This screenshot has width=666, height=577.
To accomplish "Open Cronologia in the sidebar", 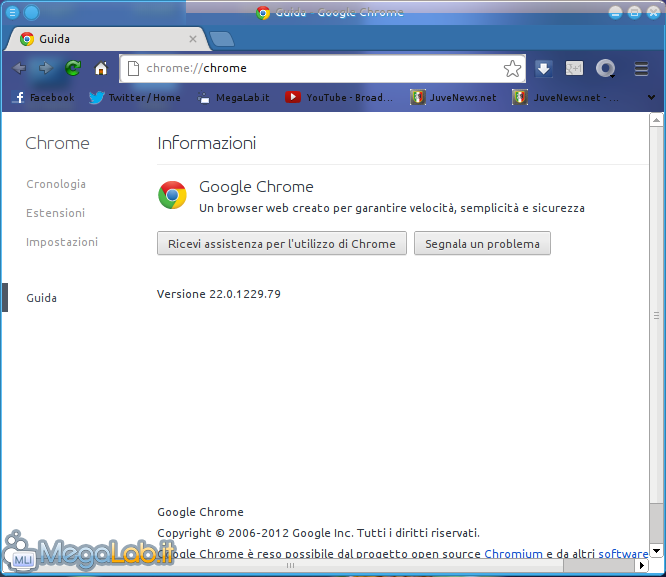I will pyautogui.click(x=56, y=184).
